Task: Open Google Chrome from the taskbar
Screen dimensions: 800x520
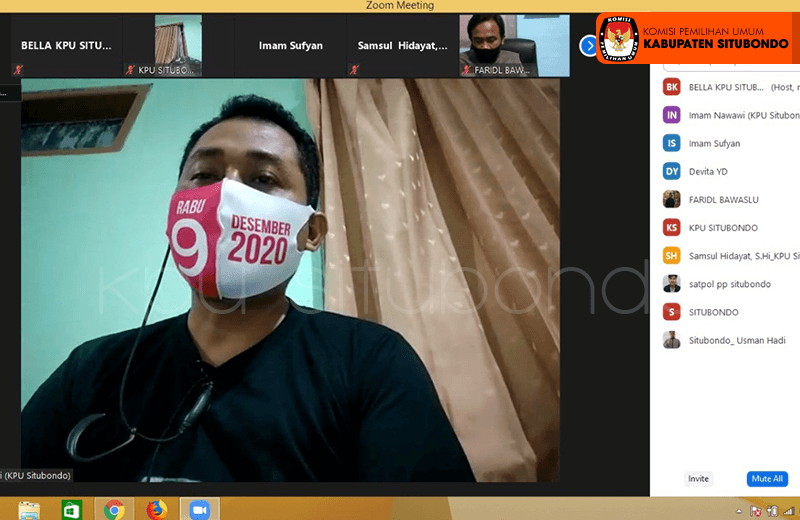Action: point(114,510)
